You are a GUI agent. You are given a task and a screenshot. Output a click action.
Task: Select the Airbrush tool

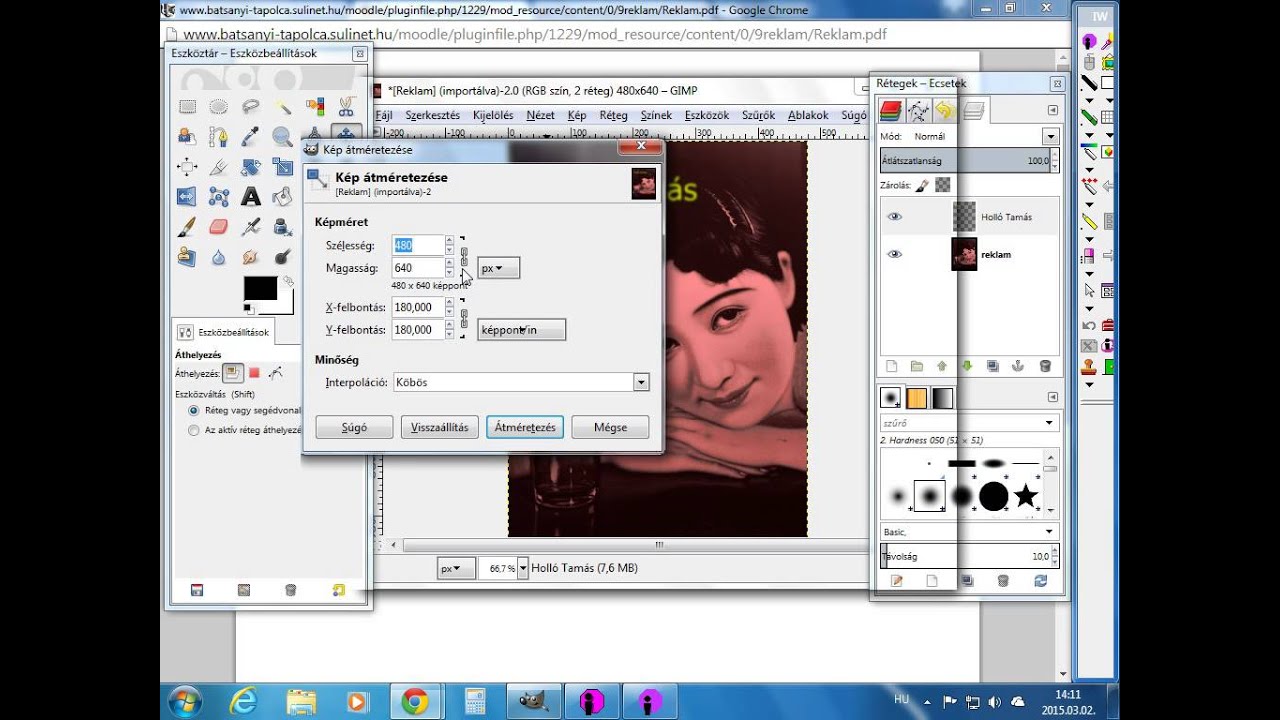(x=251, y=227)
